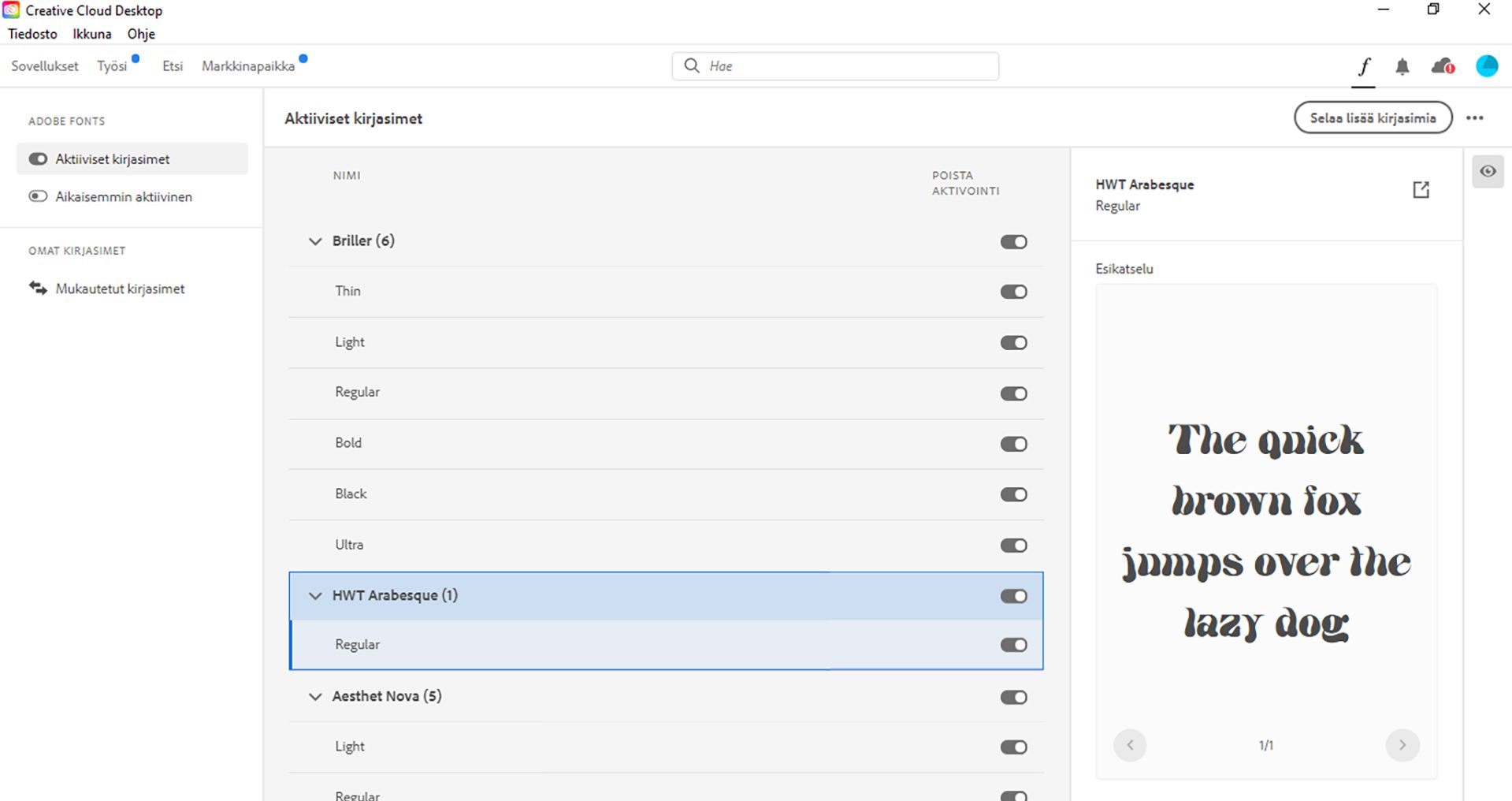Open the Fonts icon in top bar
Image resolution: width=1512 pixels, height=801 pixels.
point(1363,66)
